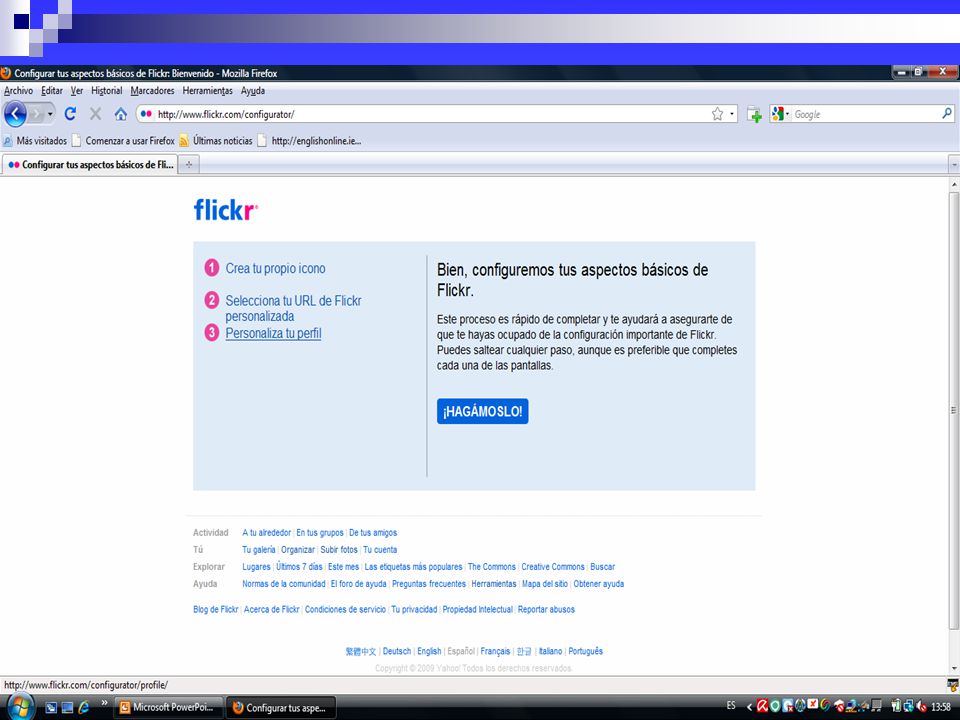Click Selecciona tu URL de Flickr personalizada
This screenshot has height=720, width=960.
[x=293, y=308]
